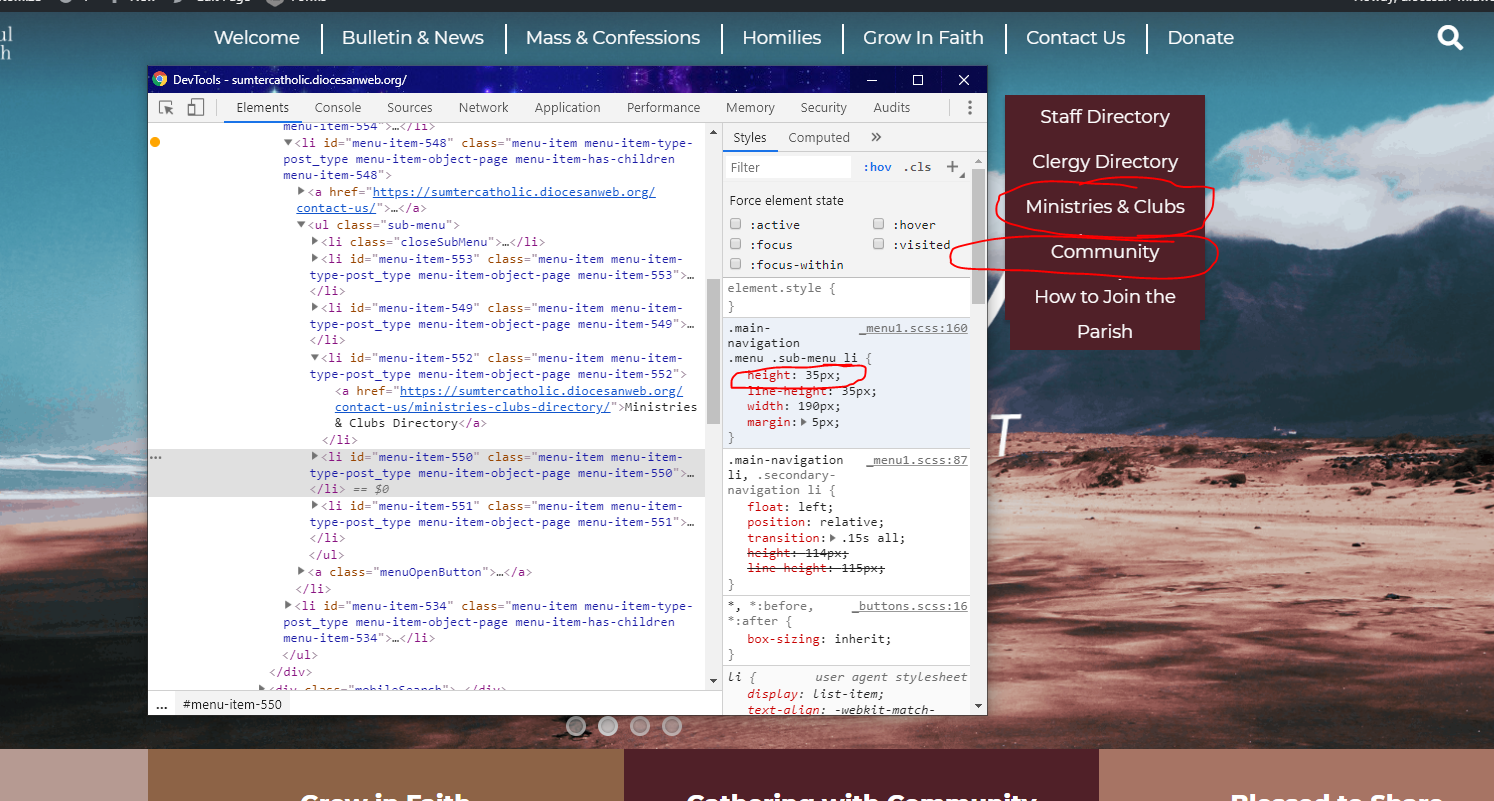This screenshot has height=801, width=1494.
Task: Collapse the ul sub-menu node
Action: point(302,226)
